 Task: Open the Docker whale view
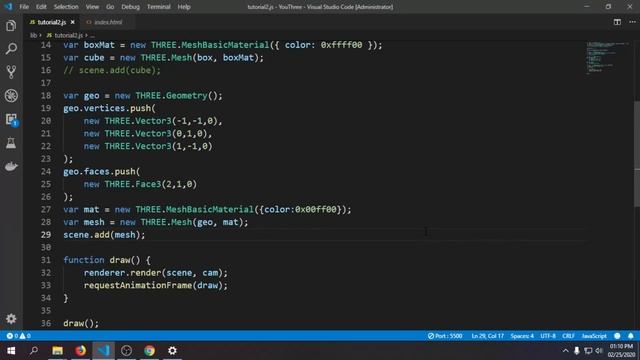(x=11, y=166)
